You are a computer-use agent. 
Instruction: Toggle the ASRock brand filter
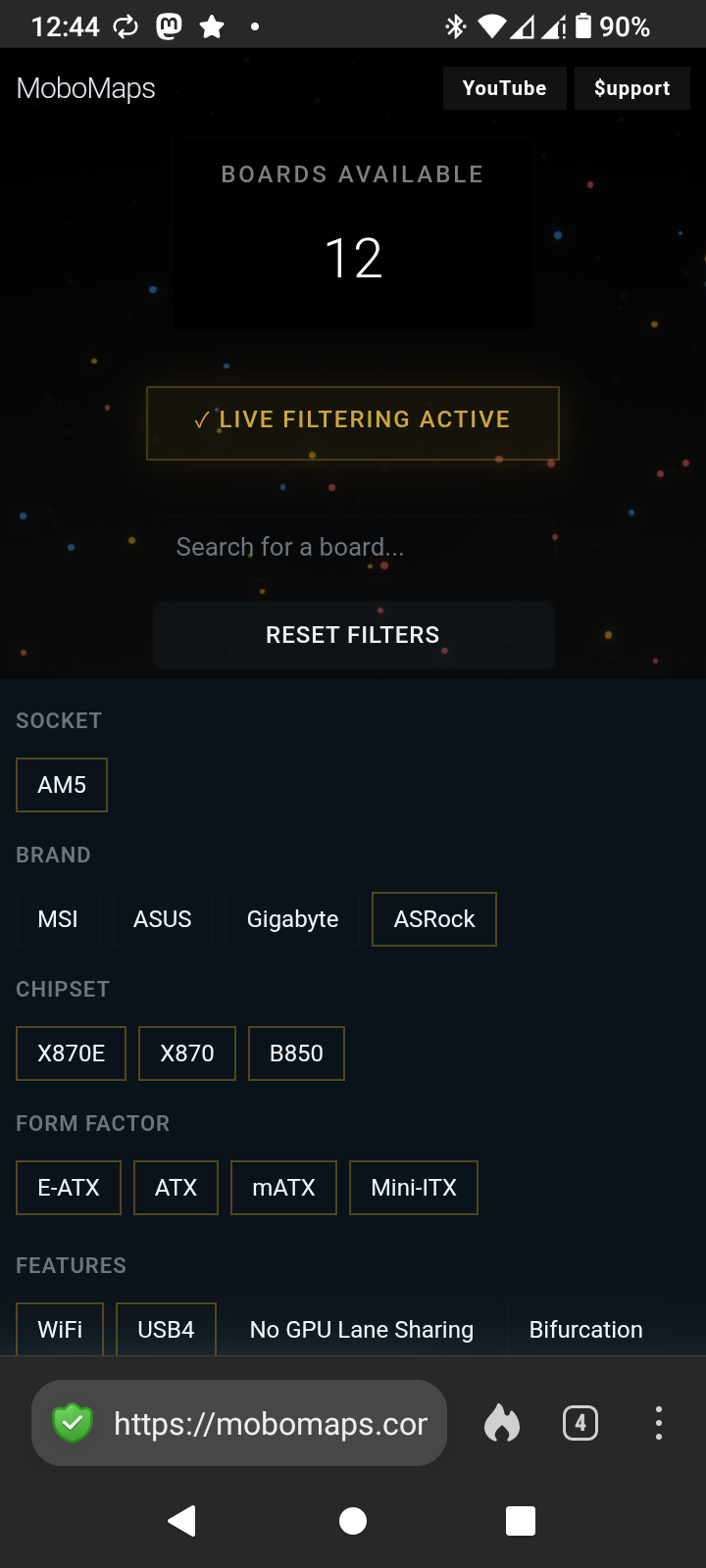(434, 919)
